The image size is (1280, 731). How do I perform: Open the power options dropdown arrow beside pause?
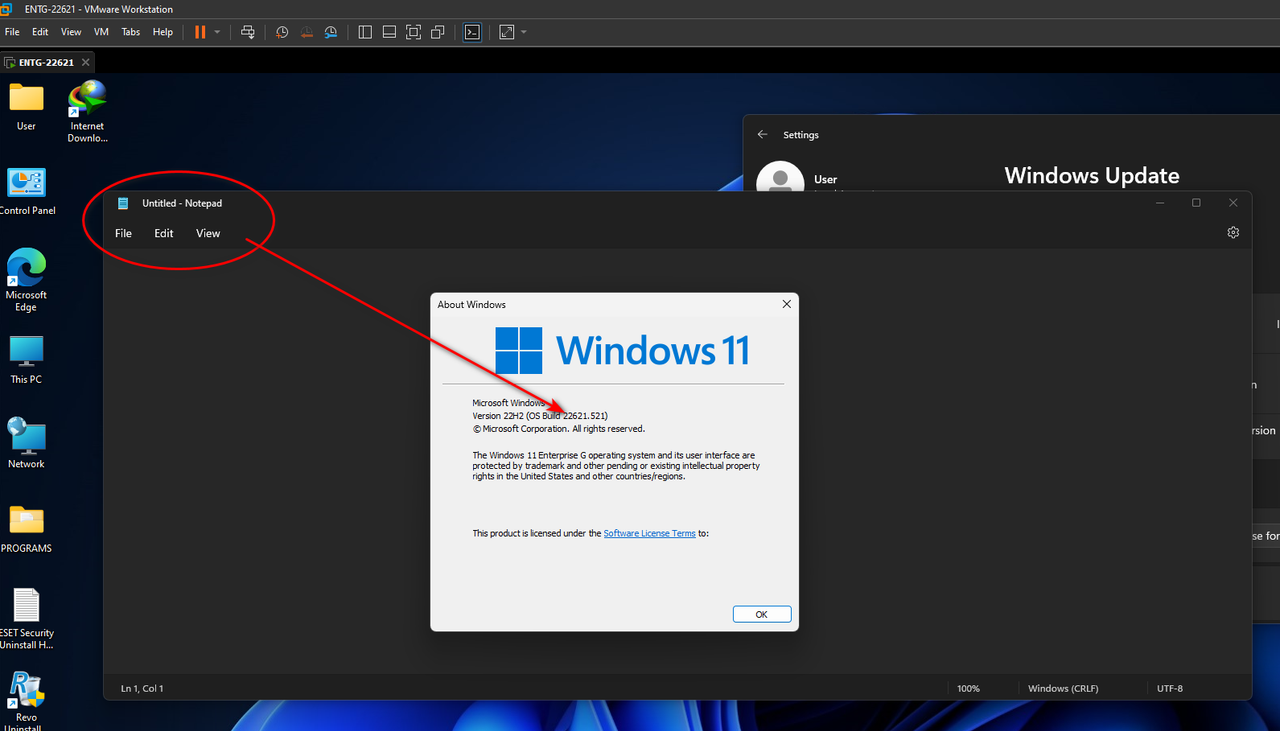[x=217, y=32]
